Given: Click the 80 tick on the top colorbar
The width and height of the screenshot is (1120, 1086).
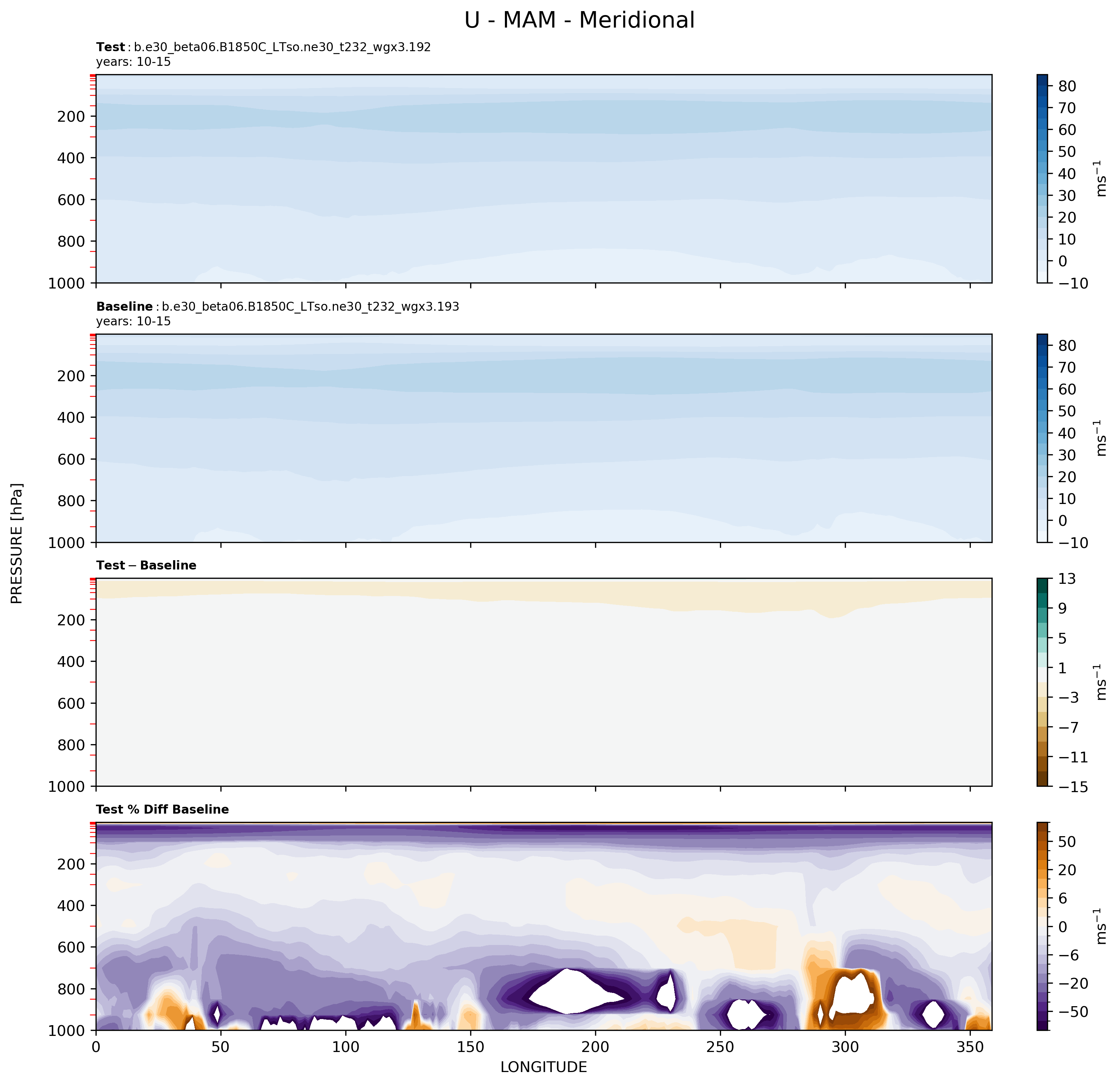Looking at the screenshot, I should click(x=1067, y=86).
